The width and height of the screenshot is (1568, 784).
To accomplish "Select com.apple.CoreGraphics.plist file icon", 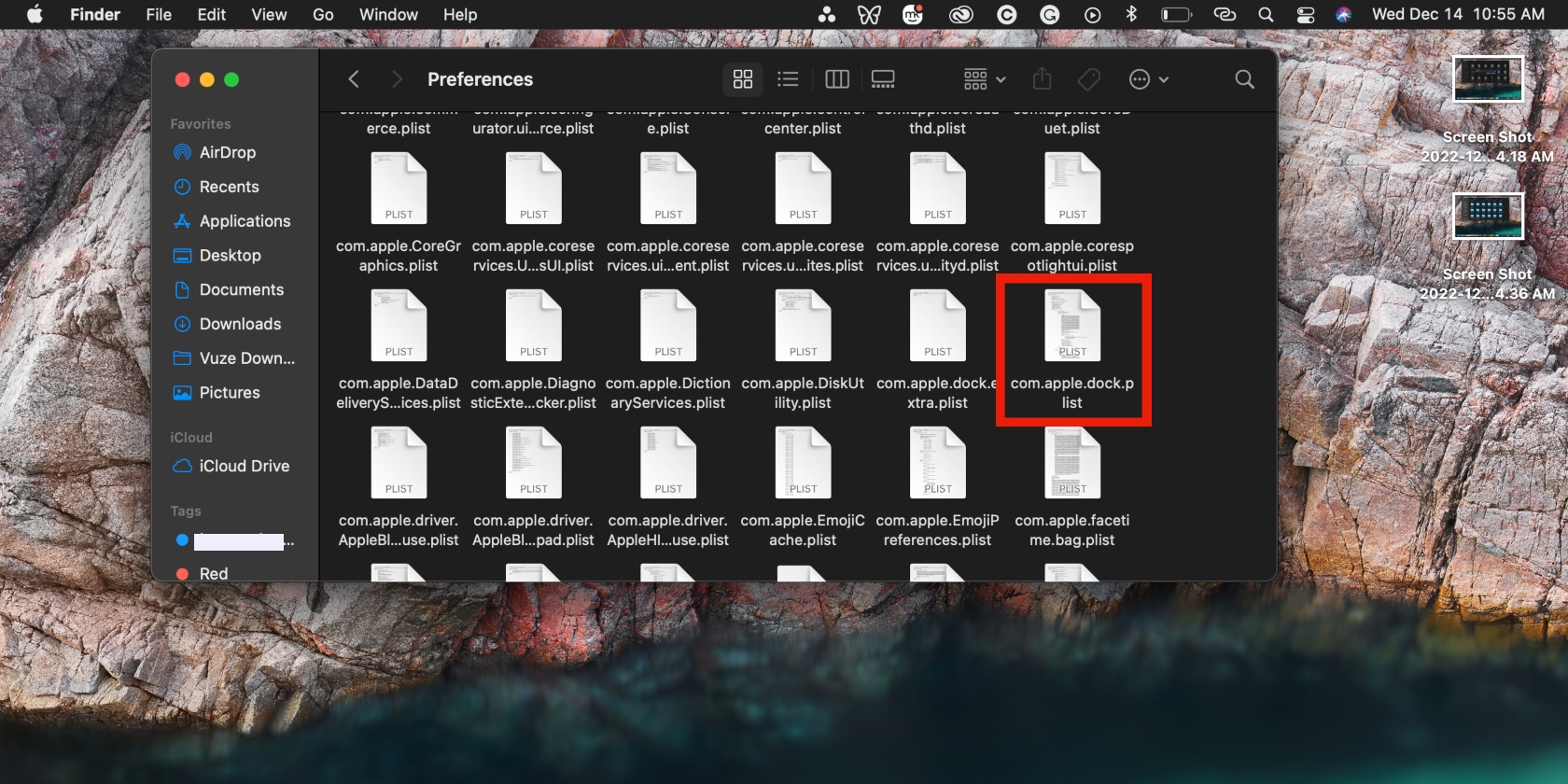I will pyautogui.click(x=399, y=188).
